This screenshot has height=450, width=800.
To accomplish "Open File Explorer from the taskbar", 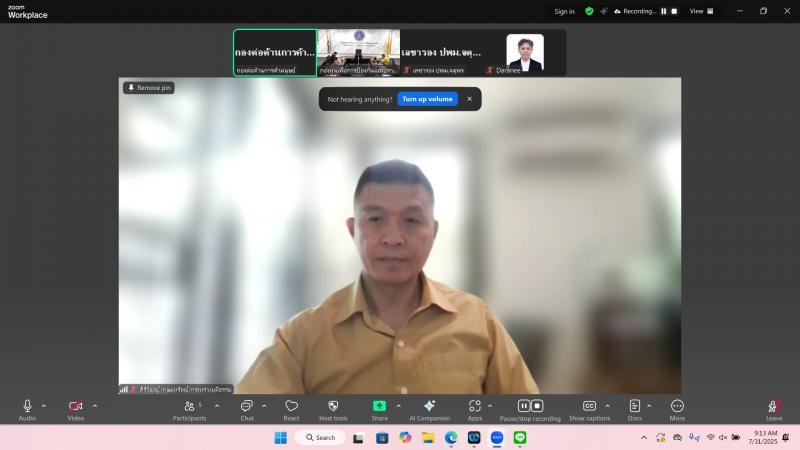I will [428, 438].
